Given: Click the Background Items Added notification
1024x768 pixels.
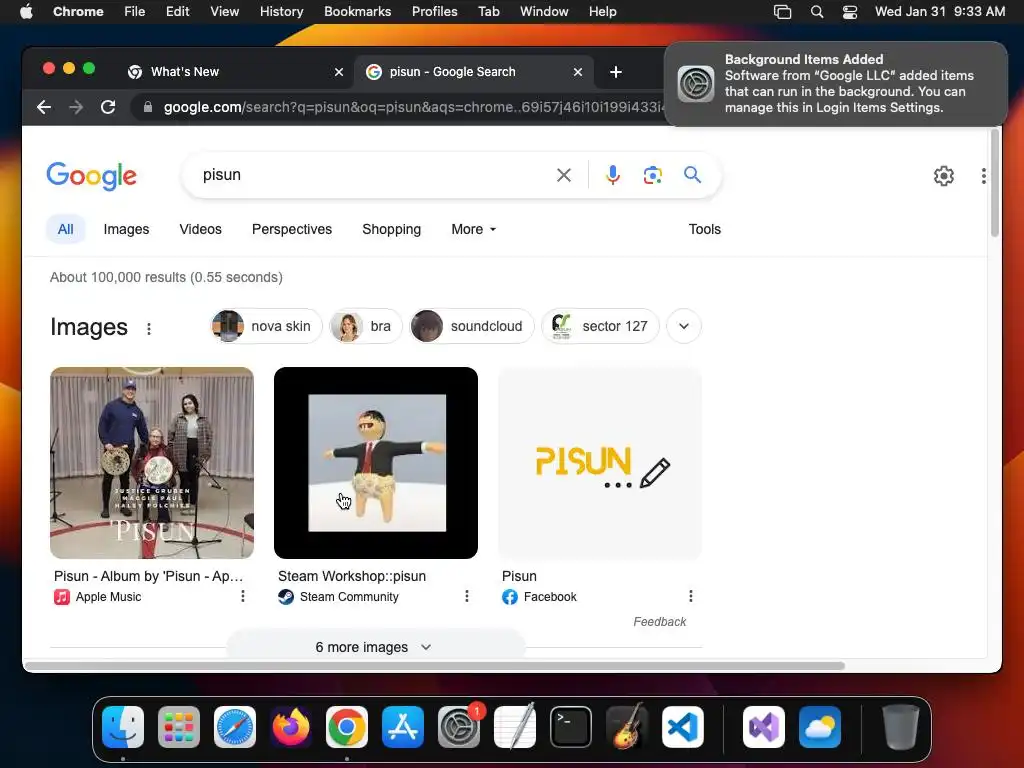Looking at the screenshot, I should click(x=836, y=84).
